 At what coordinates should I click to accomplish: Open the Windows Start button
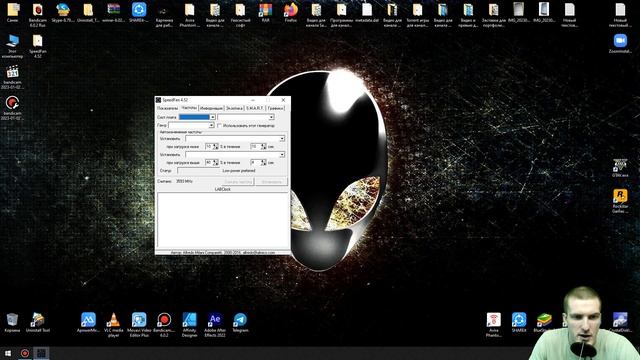(8, 353)
